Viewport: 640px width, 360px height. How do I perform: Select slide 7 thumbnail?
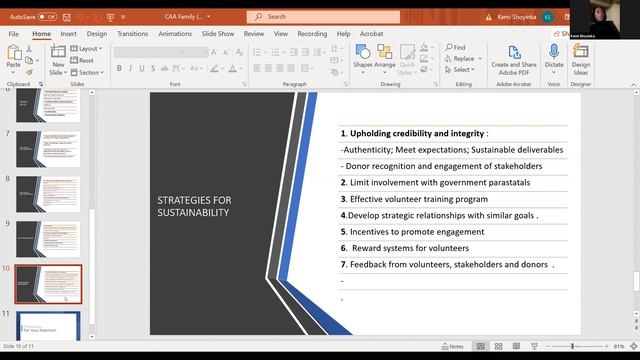pos(48,149)
